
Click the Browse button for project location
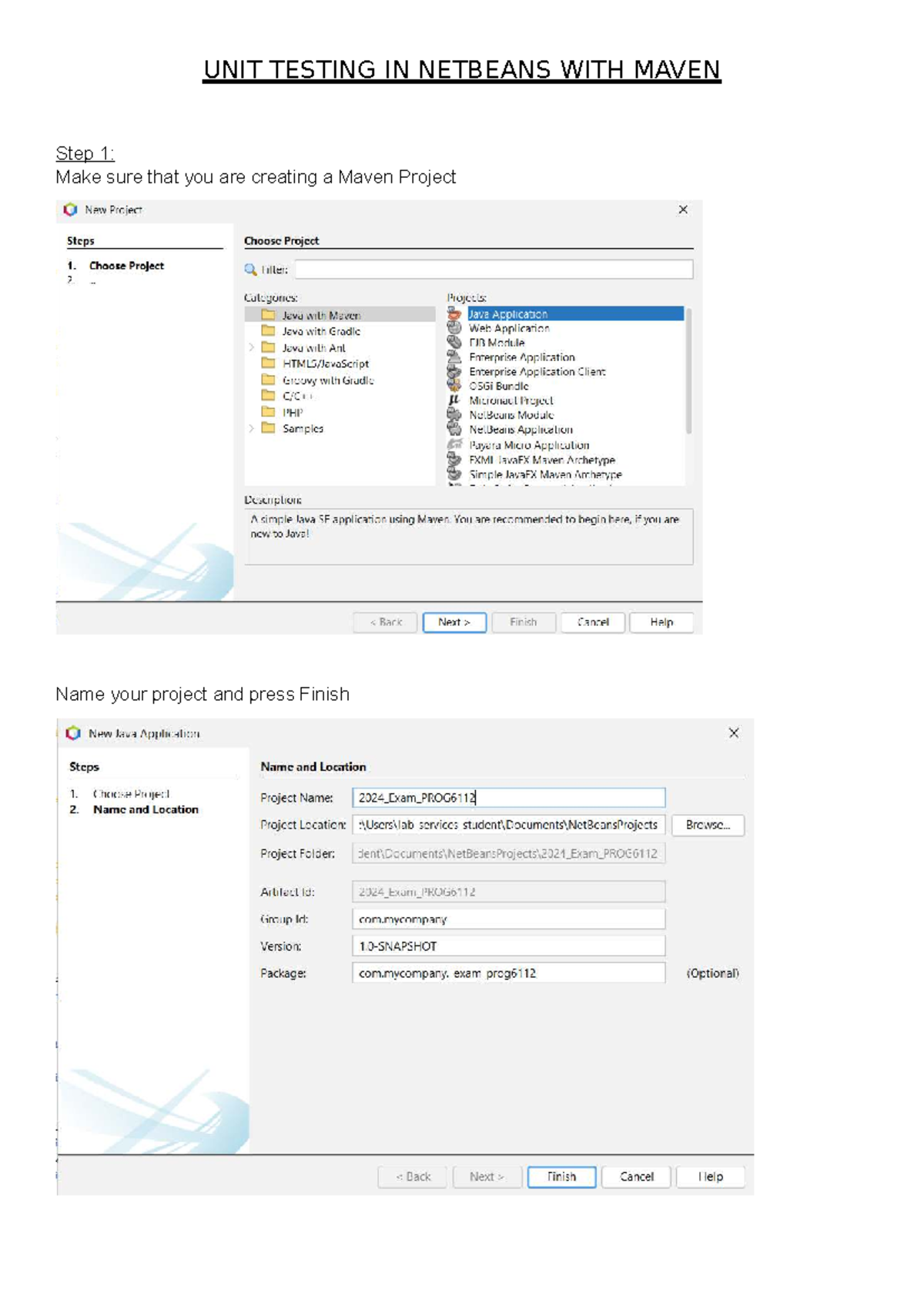[x=707, y=825]
